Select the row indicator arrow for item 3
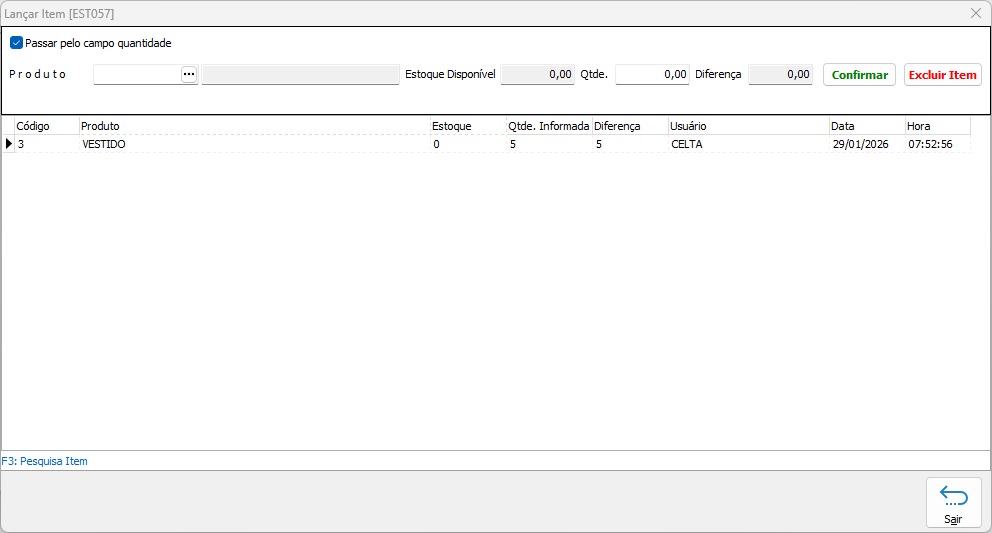 tap(9, 144)
